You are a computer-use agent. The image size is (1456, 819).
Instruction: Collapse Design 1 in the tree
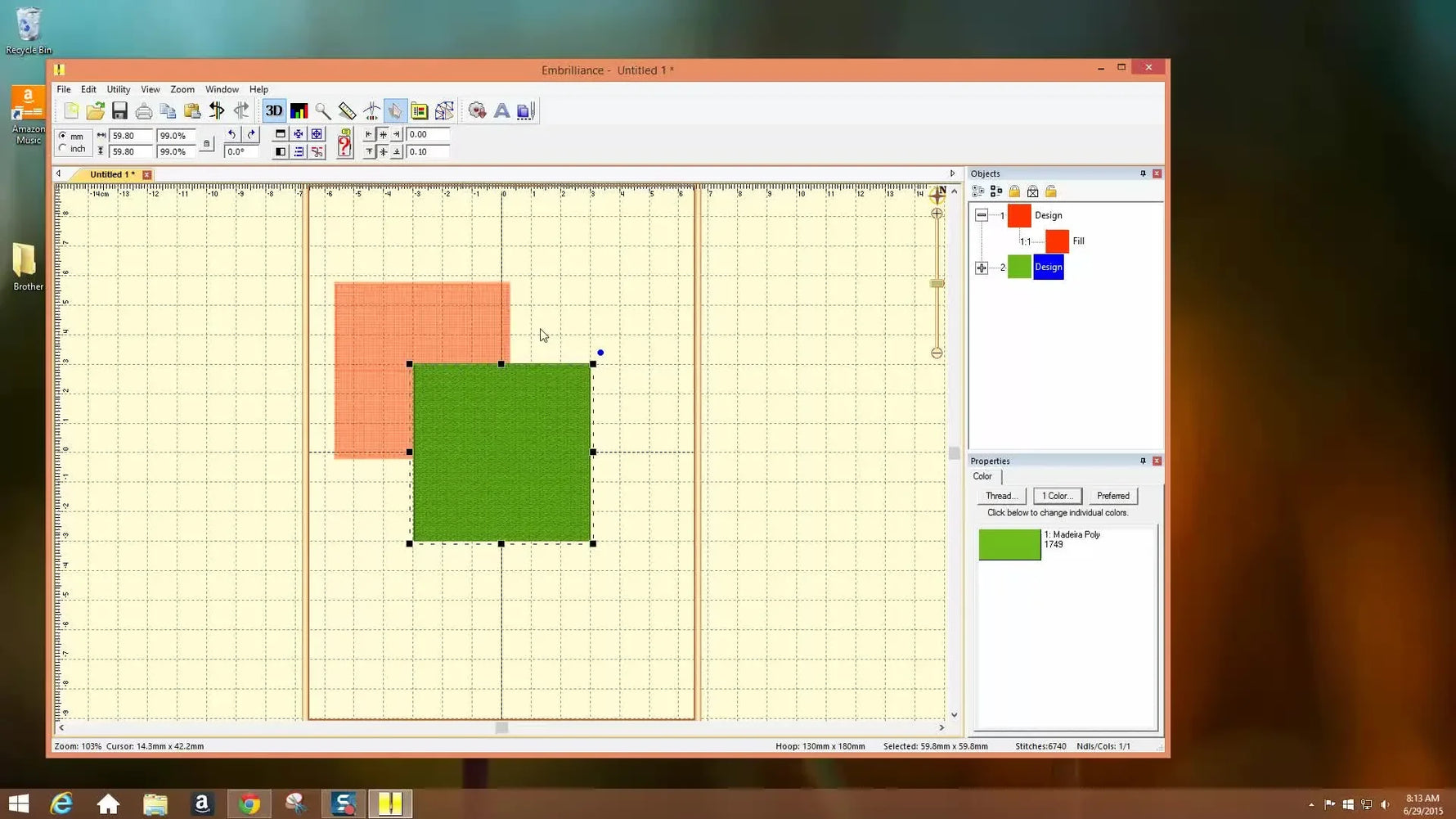982,215
